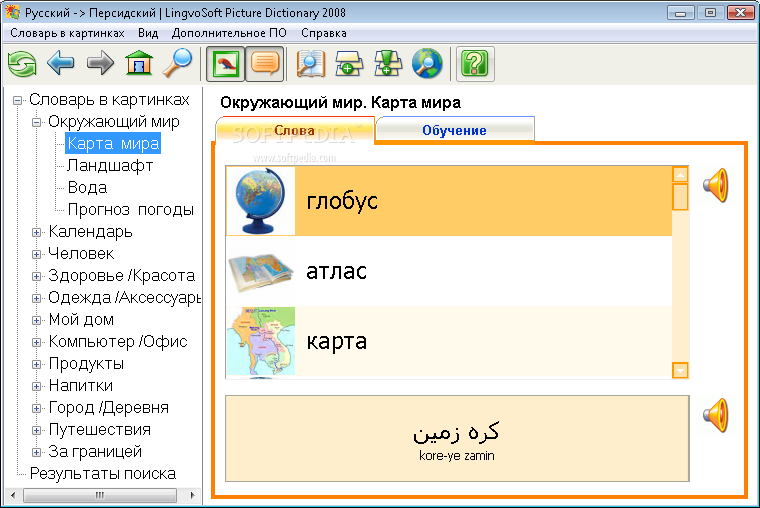
Task: Open the Словарь в картинках menu
Action: tap(67, 33)
